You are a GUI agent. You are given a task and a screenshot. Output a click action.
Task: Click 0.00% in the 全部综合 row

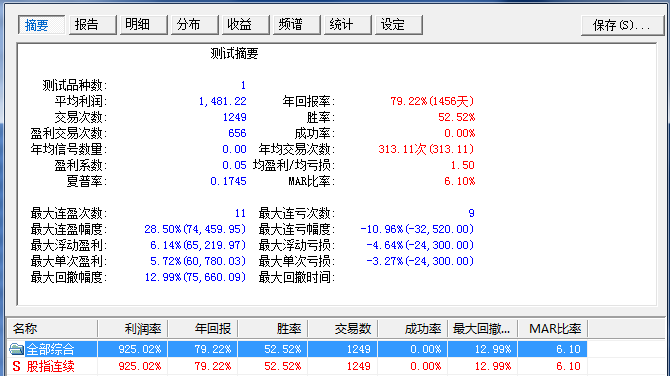coord(426,350)
